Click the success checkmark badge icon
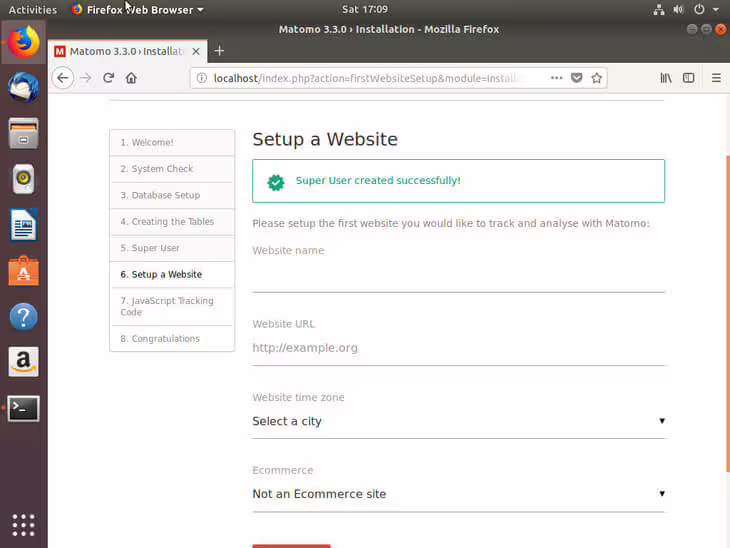 [x=276, y=183]
